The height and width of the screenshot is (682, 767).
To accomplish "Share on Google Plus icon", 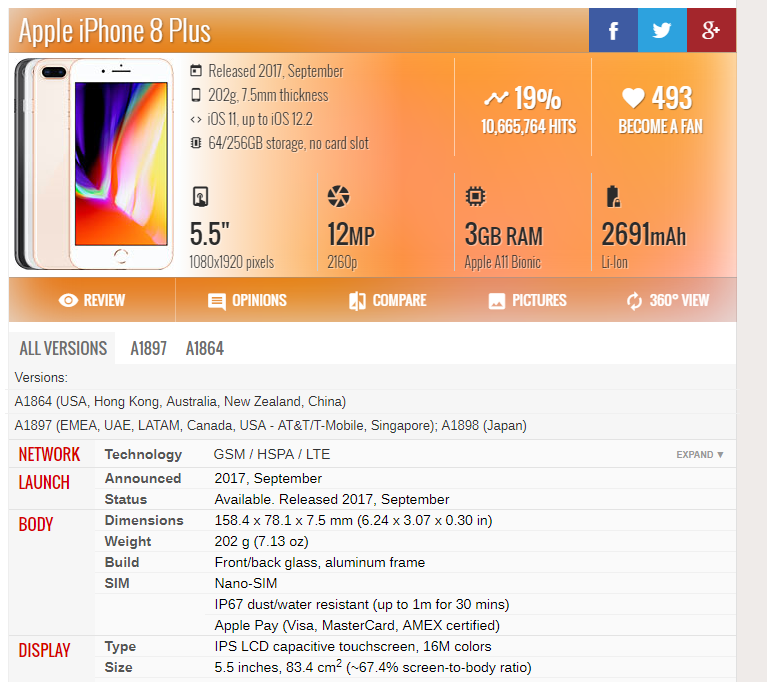I will click(711, 30).
